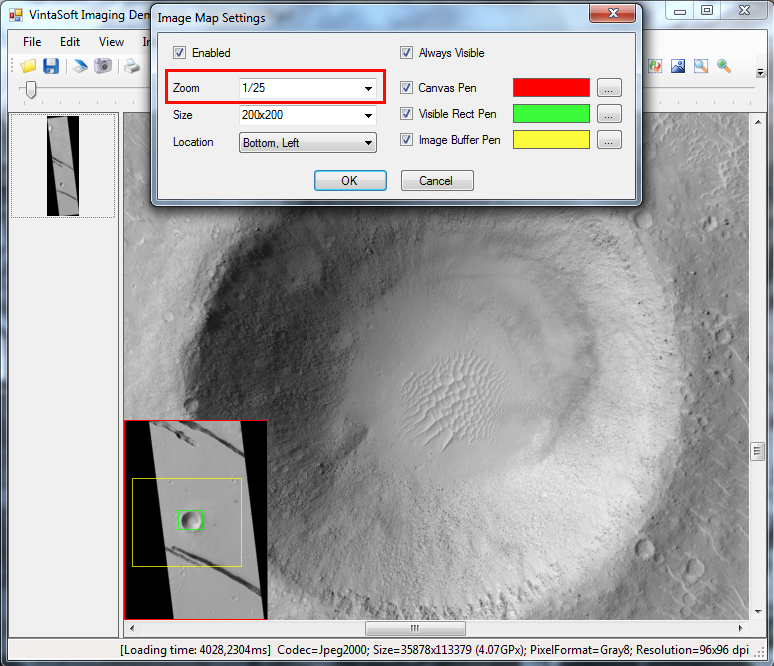Open the Location dropdown
The width and height of the screenshot is (774, 666).
pos(367,143)
